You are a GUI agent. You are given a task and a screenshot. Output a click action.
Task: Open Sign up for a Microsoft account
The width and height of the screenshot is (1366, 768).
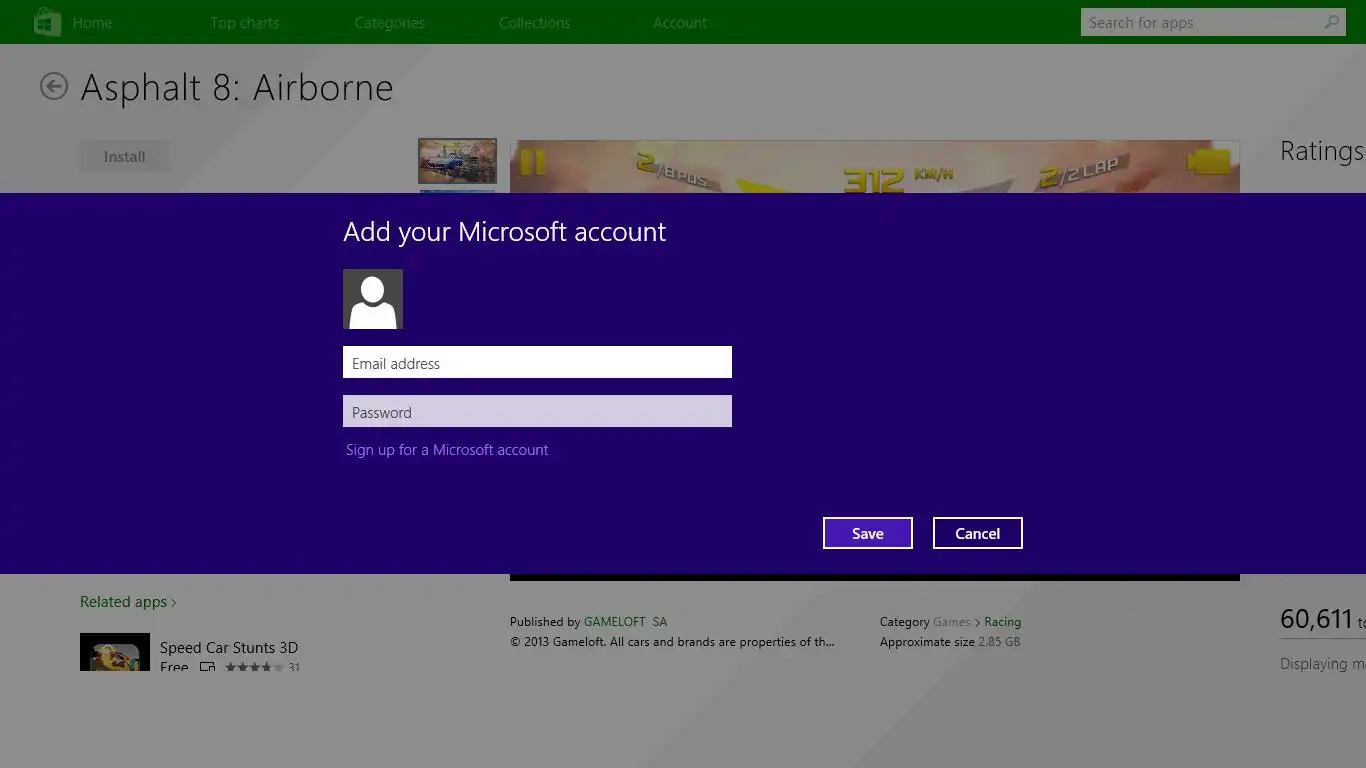coord(447,450)
